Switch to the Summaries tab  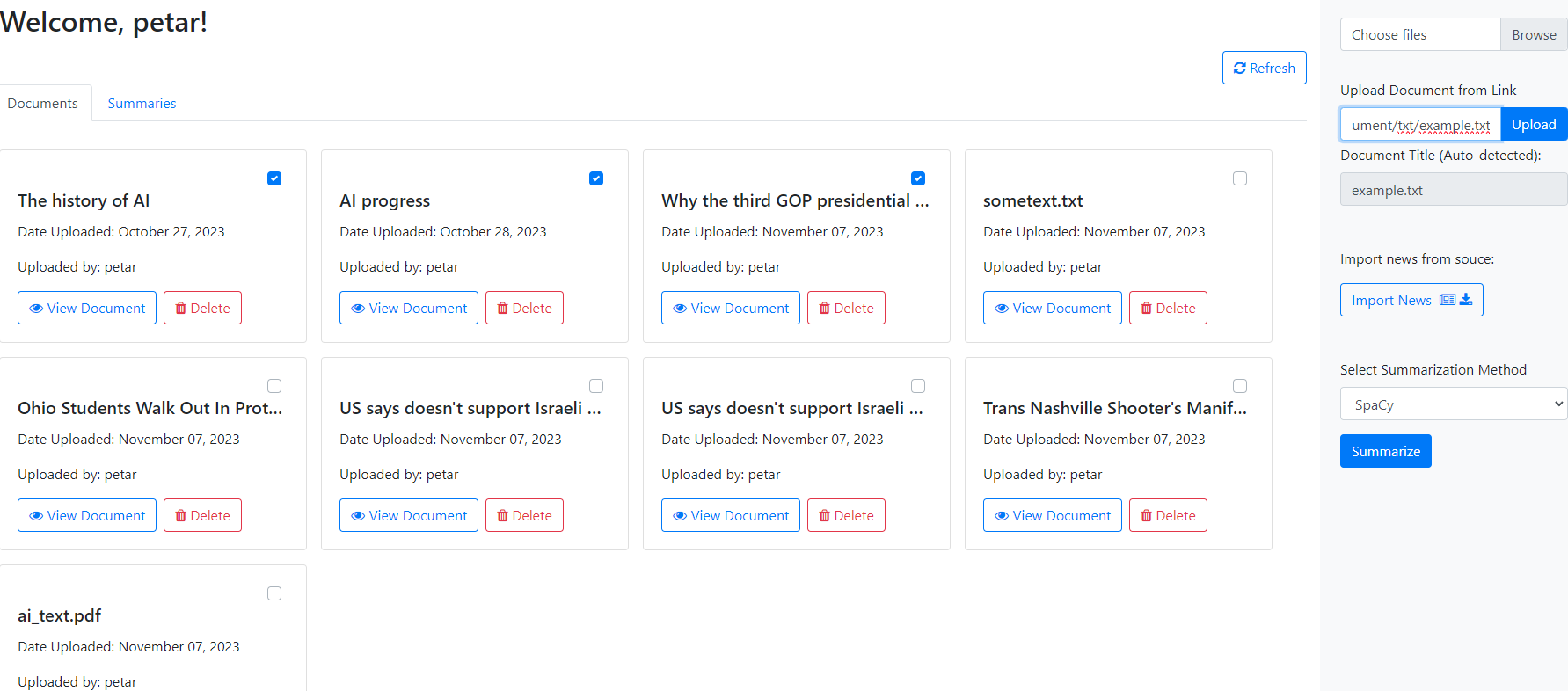(x=142, y=104)
